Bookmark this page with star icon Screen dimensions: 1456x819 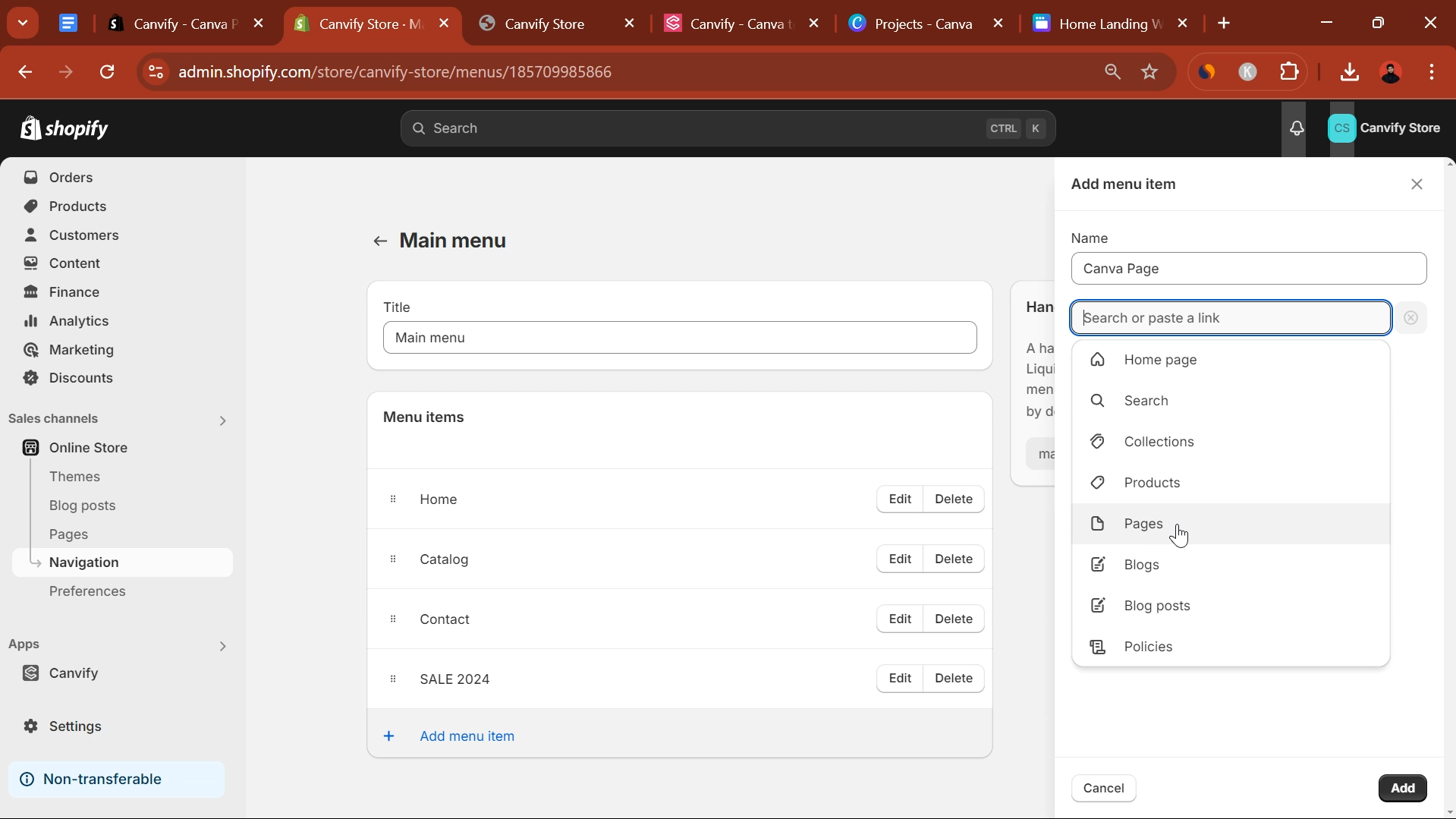[1149, 72]
